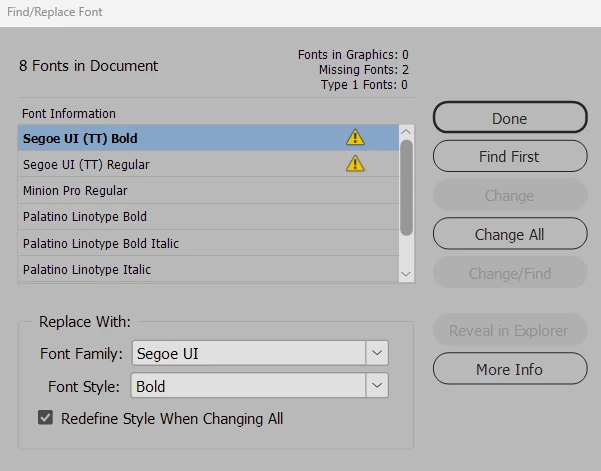Click the scroll down arrow in font list
The width and height of the screenshot is (601, 471).
406,274
